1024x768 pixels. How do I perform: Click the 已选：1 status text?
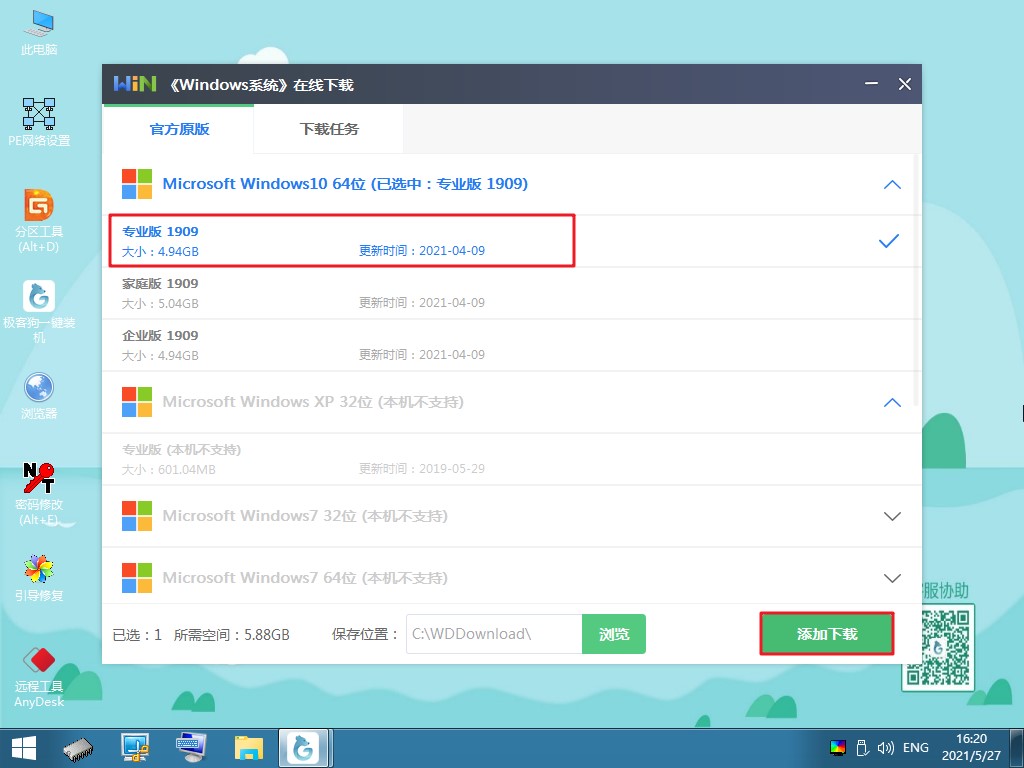(x=137, y=635)
